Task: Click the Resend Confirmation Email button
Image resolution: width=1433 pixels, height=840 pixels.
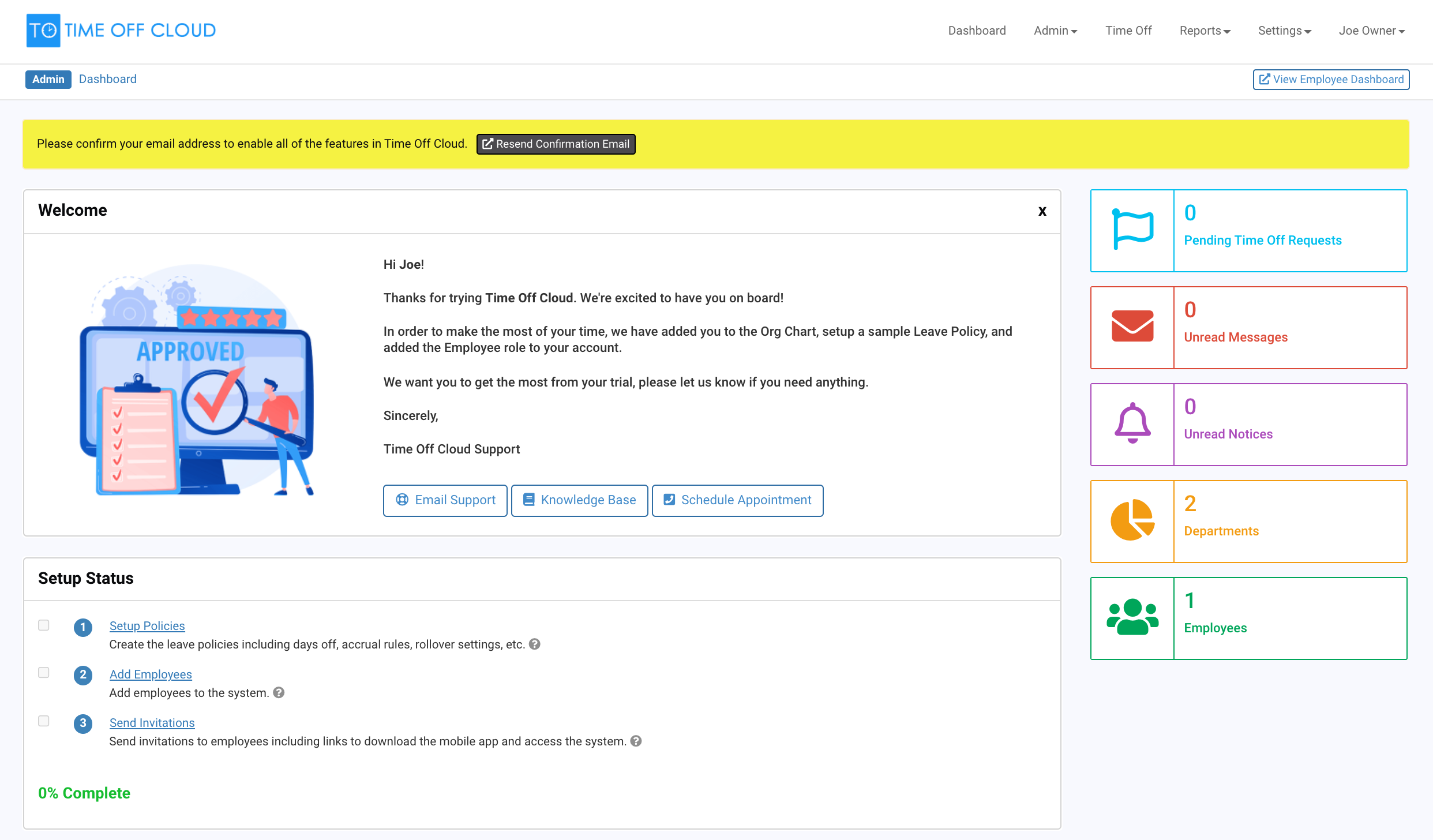Action: pyautogui.click(x=556, y=144)
